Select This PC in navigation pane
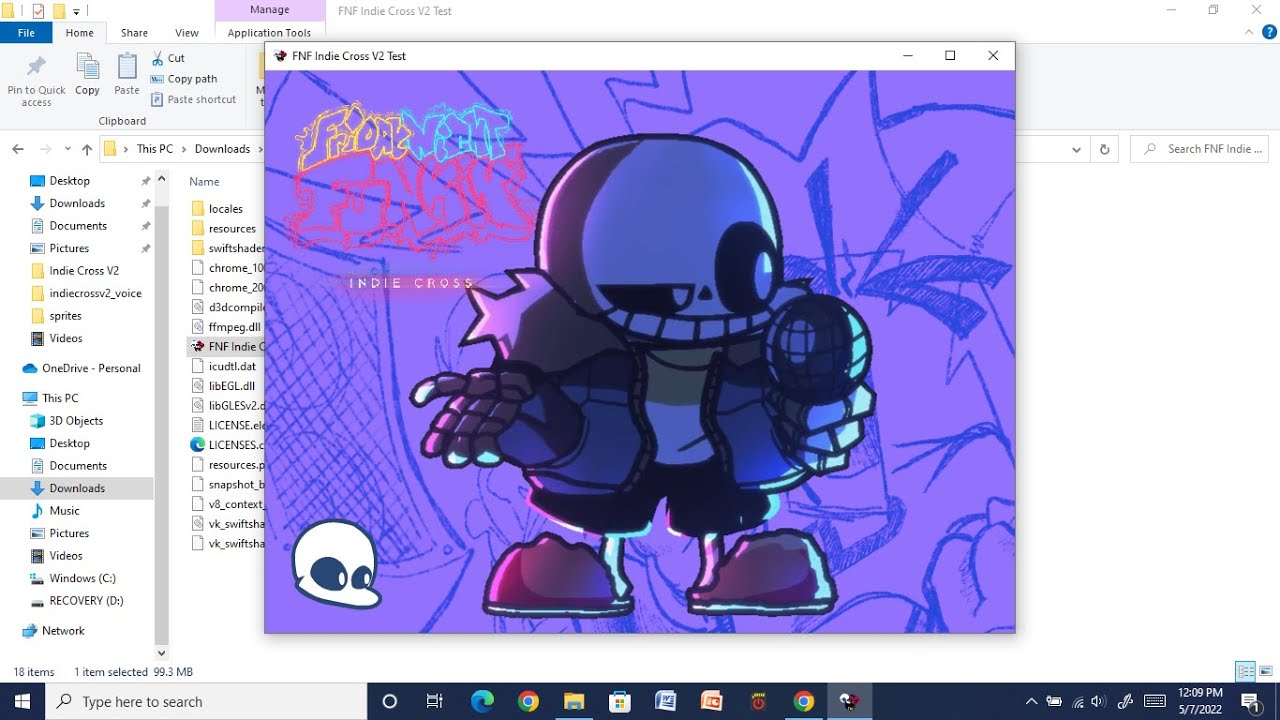1280x720 pixels. 60,398
